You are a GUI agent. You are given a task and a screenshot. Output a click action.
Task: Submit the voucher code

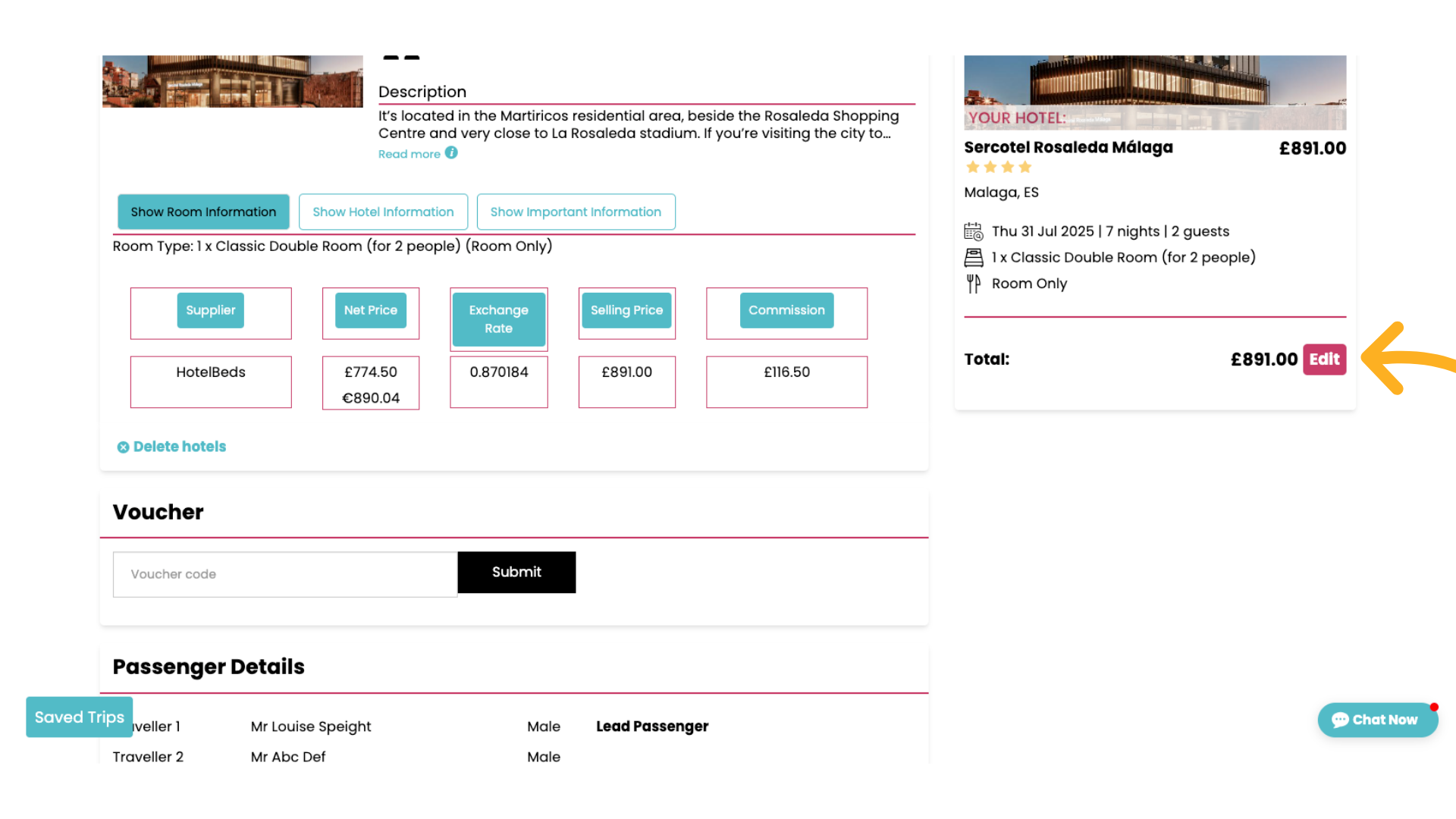point(516,573)
